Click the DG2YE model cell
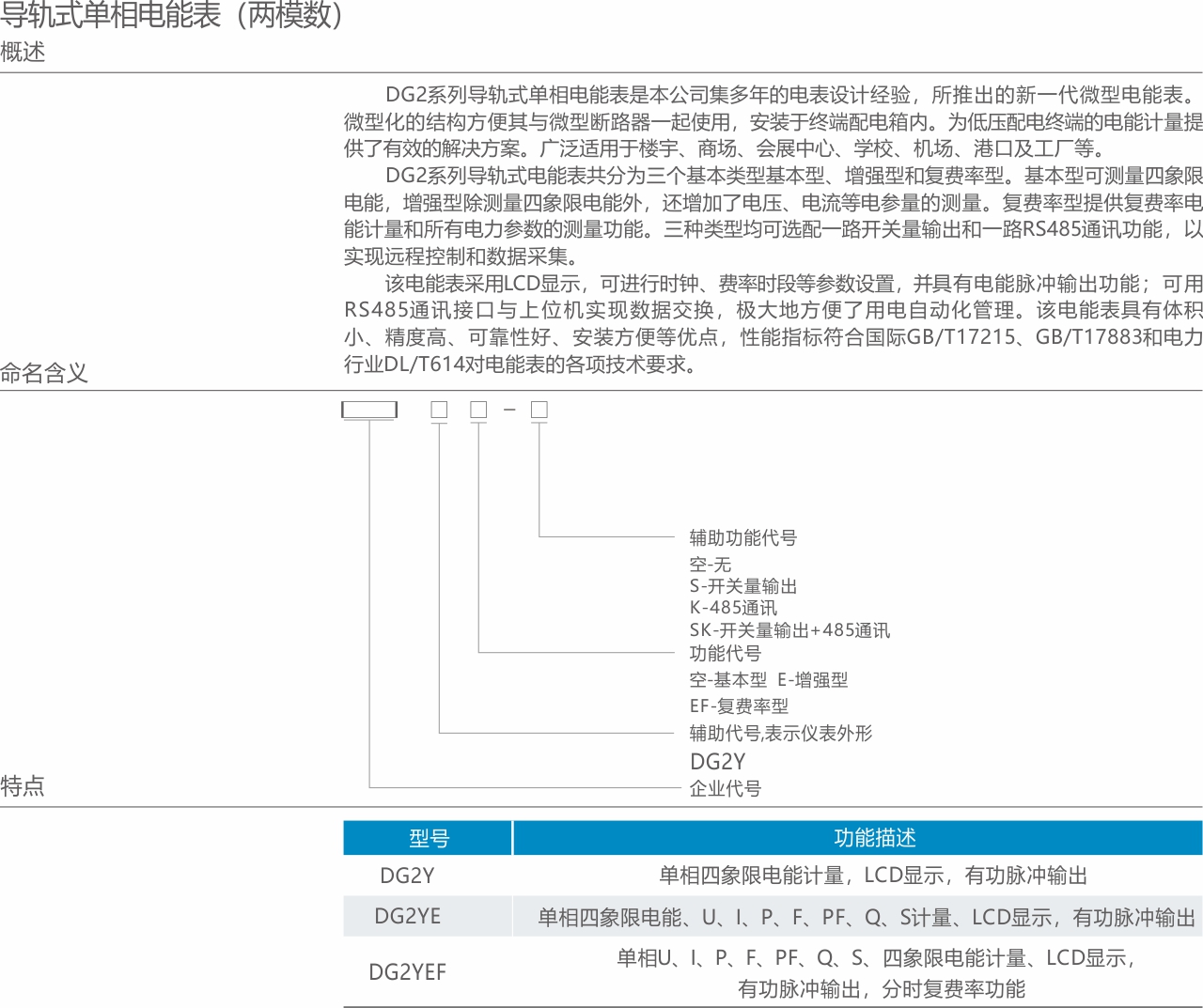Screen dimensions: 1203x1008 click(407, 916)
